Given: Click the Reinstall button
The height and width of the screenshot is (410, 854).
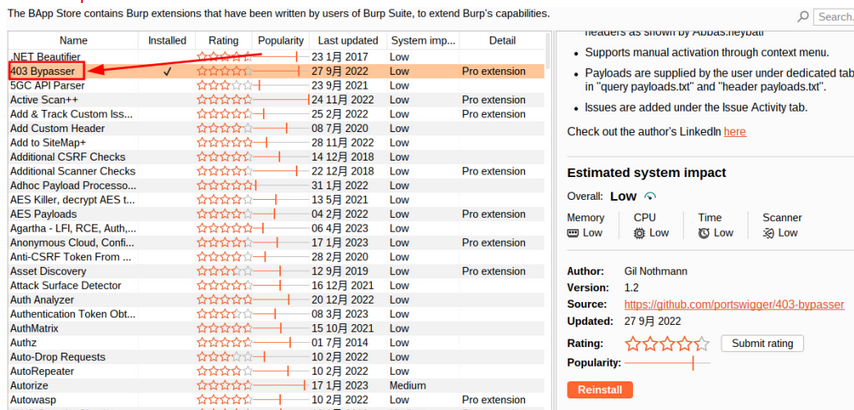Looking at the screenshot, I should pos(600,390).
